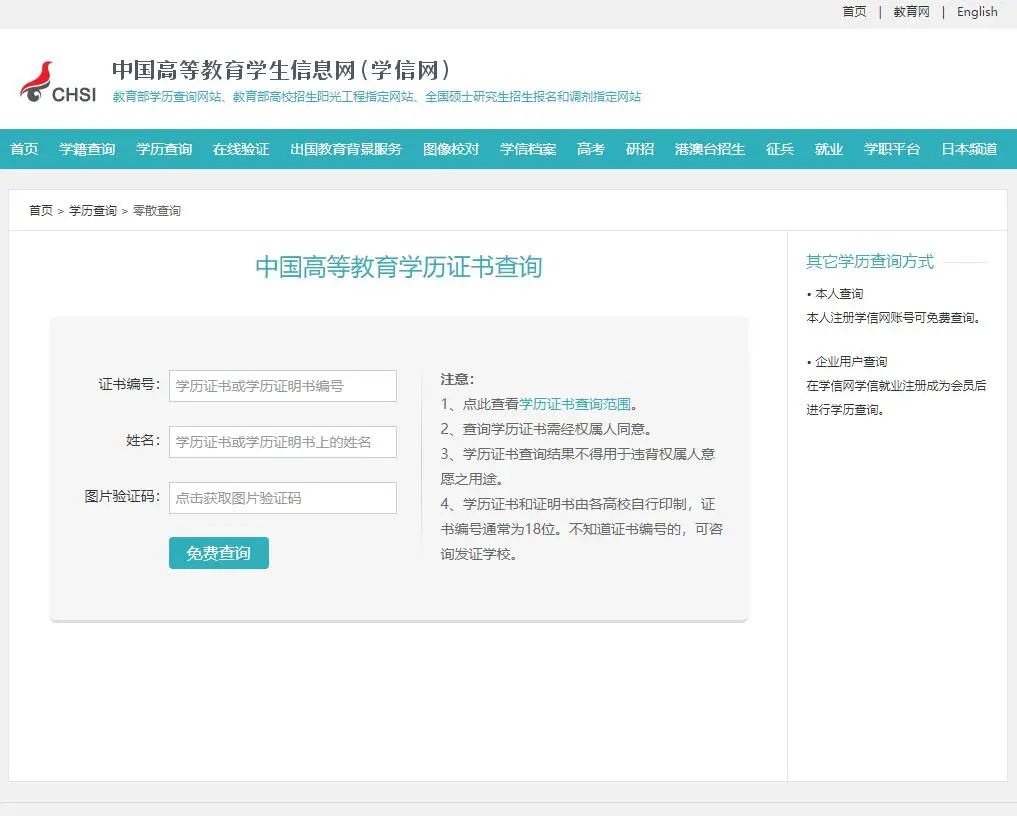Click the 中国高等教育学历证书查询 heading
This screenshot has width=1017, height=816.
pyautogui.click(x=399, y=267)
